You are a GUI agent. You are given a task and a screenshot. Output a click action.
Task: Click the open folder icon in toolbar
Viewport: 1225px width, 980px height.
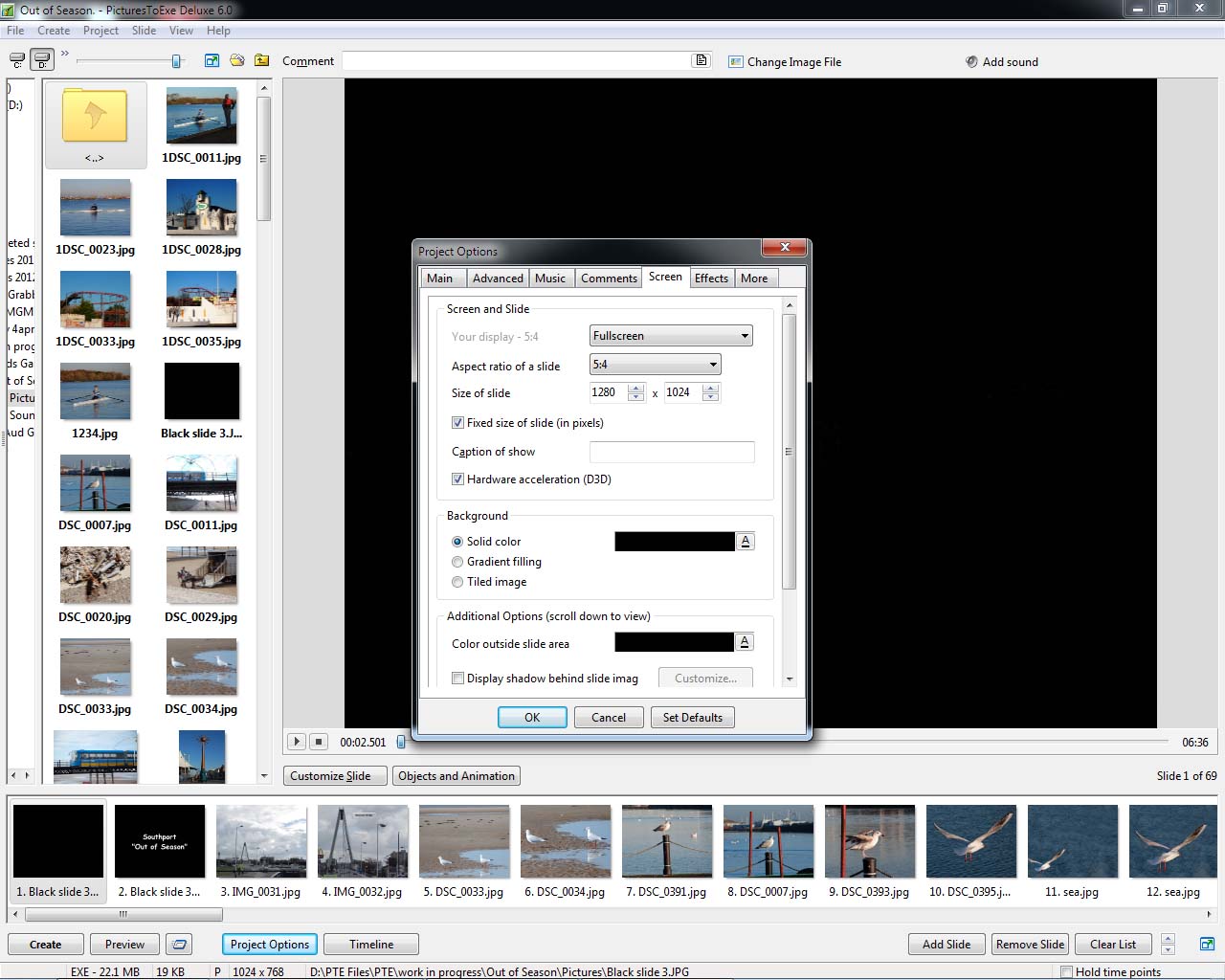point(236,60)
